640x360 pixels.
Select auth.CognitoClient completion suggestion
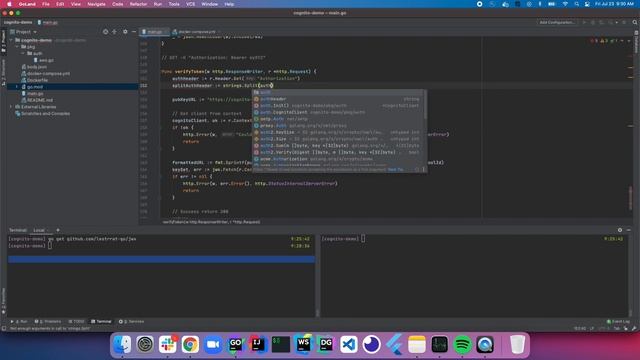339,112
